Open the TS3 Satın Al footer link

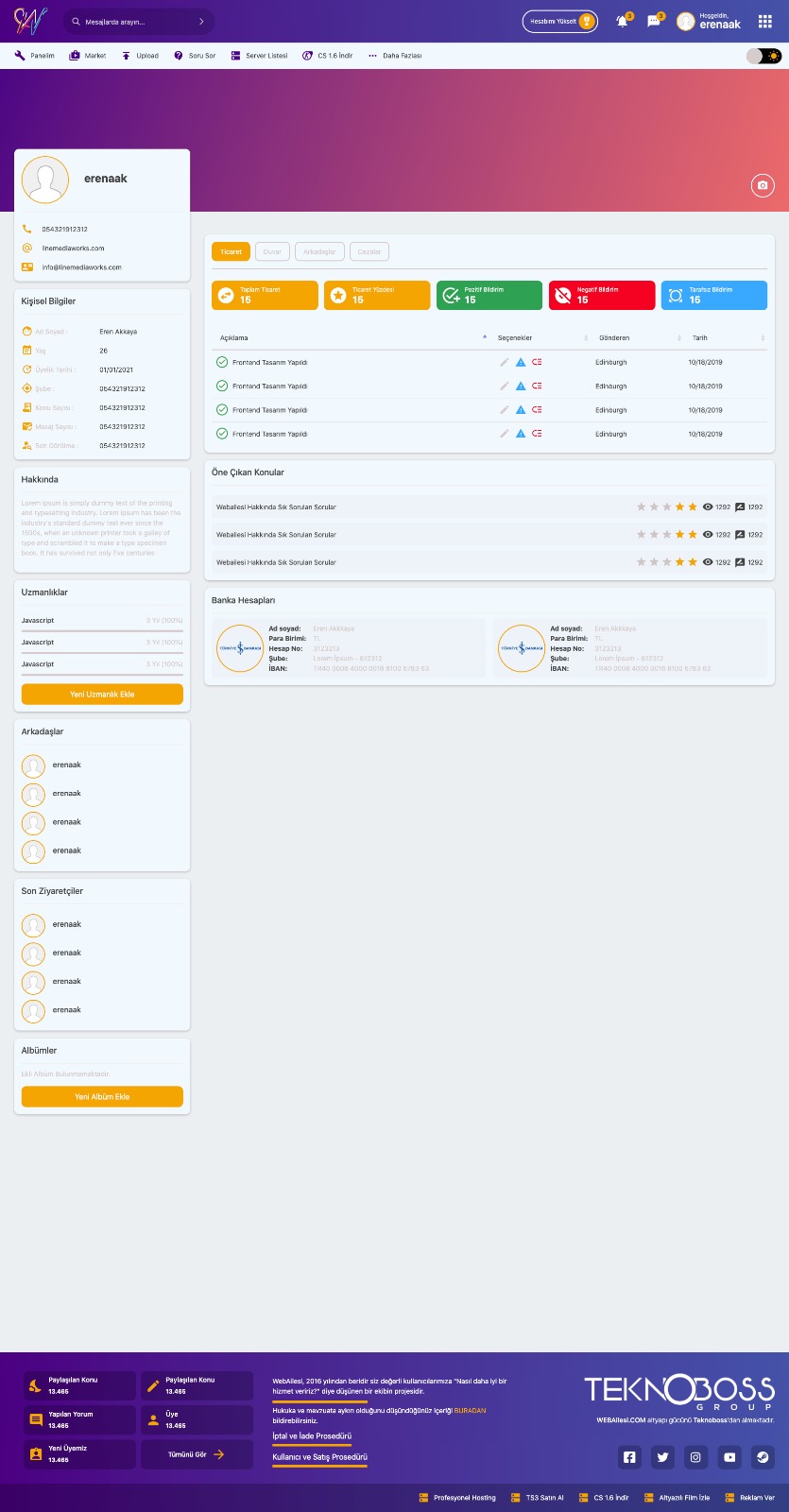538,1498
